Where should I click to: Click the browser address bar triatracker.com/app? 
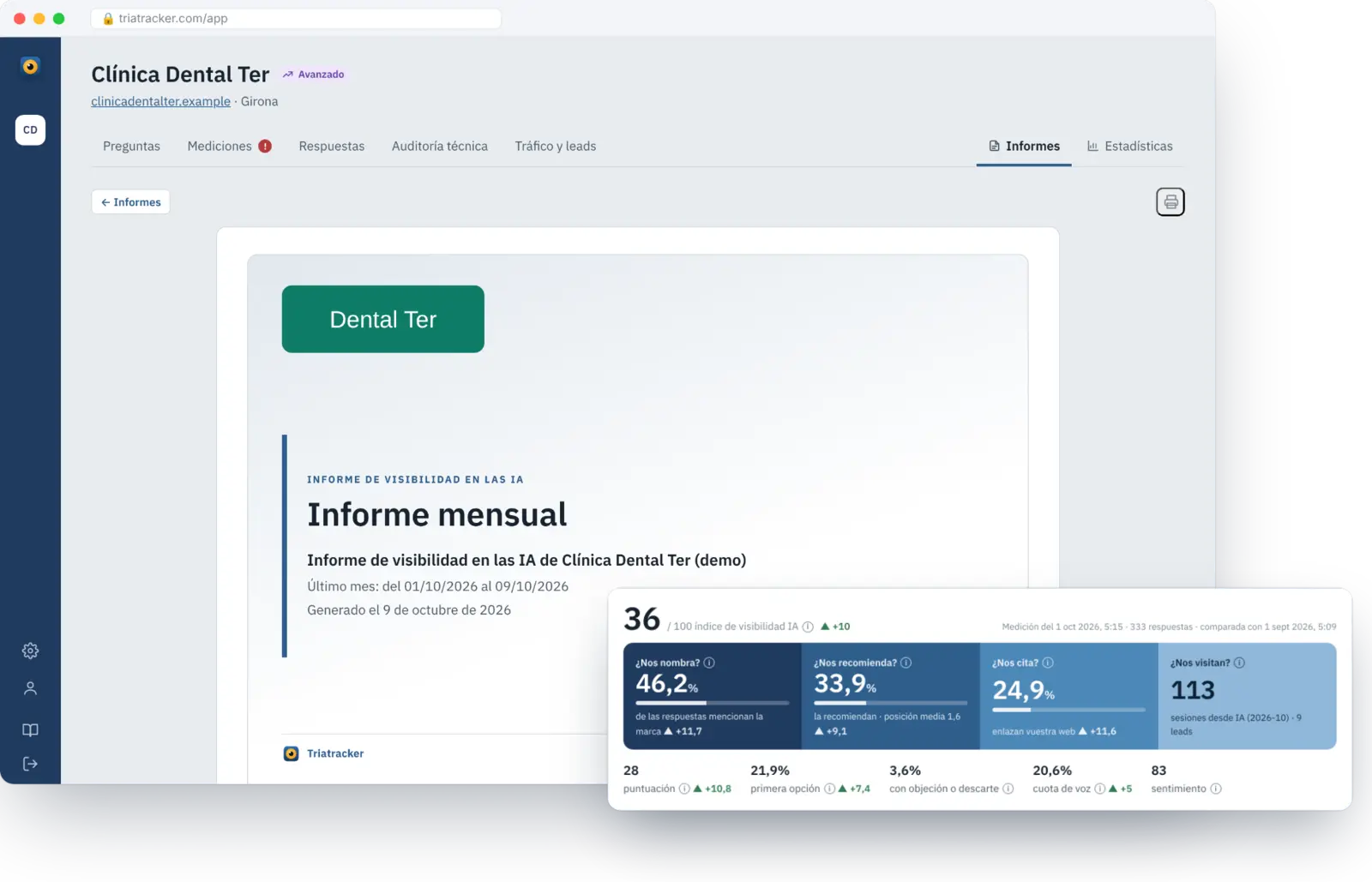pos(296,18)
